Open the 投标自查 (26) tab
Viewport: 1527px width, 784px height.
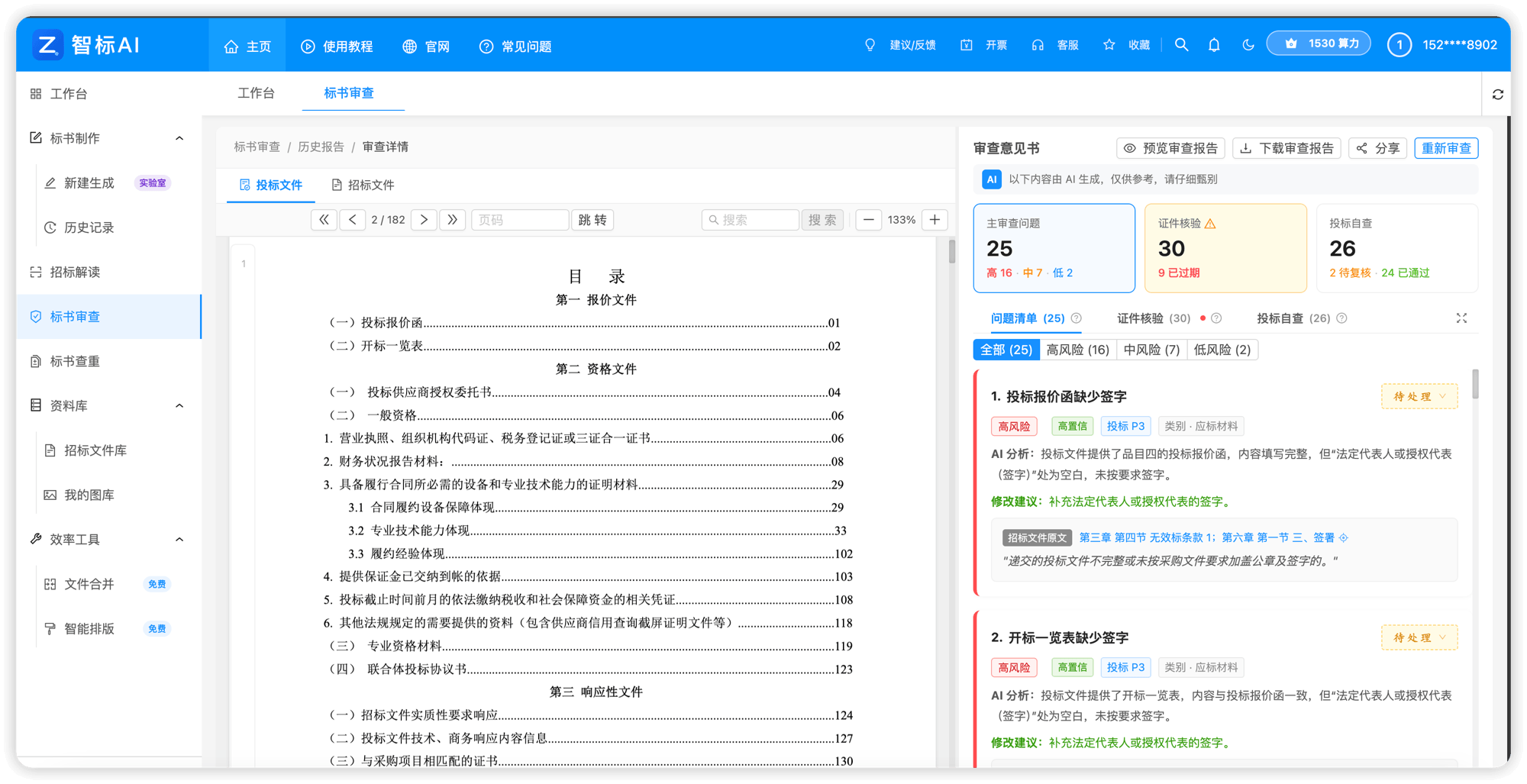pyautogui.click(x=1293, y=318)
